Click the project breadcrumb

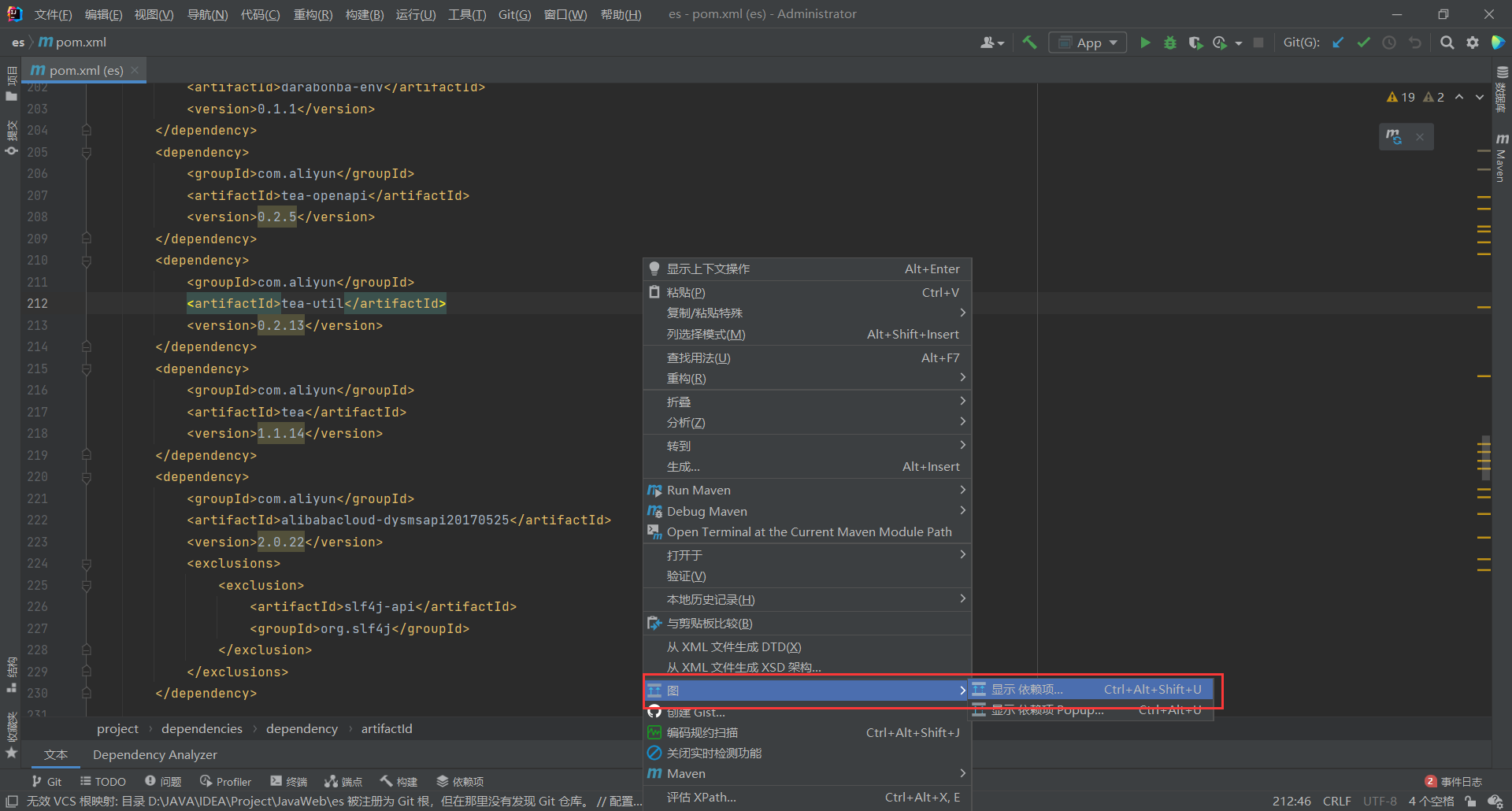point(117,728)
